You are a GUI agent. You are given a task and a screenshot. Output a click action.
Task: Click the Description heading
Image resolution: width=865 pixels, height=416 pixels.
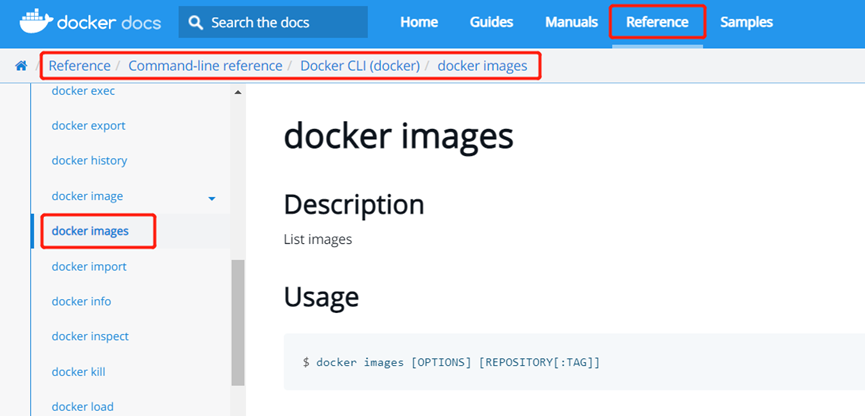(x=354, y=205)
